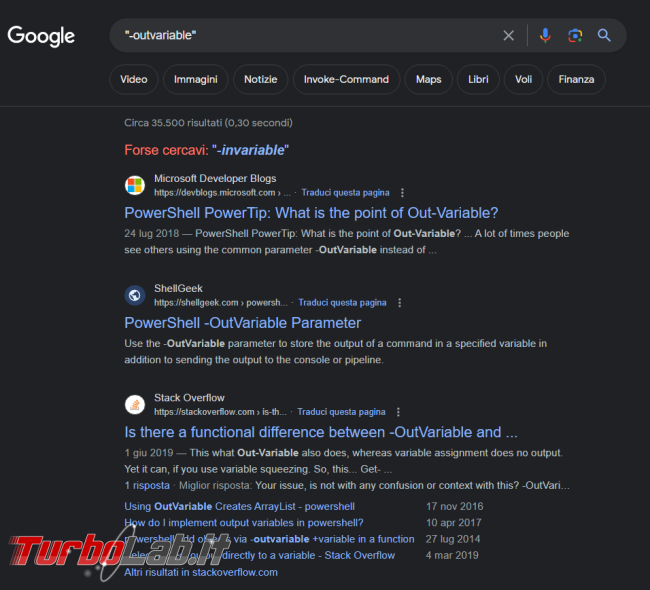650x590 pixels.
Task: Click the Microsoft Developer Blogs favicon
Action: click(x=135, y=185)
